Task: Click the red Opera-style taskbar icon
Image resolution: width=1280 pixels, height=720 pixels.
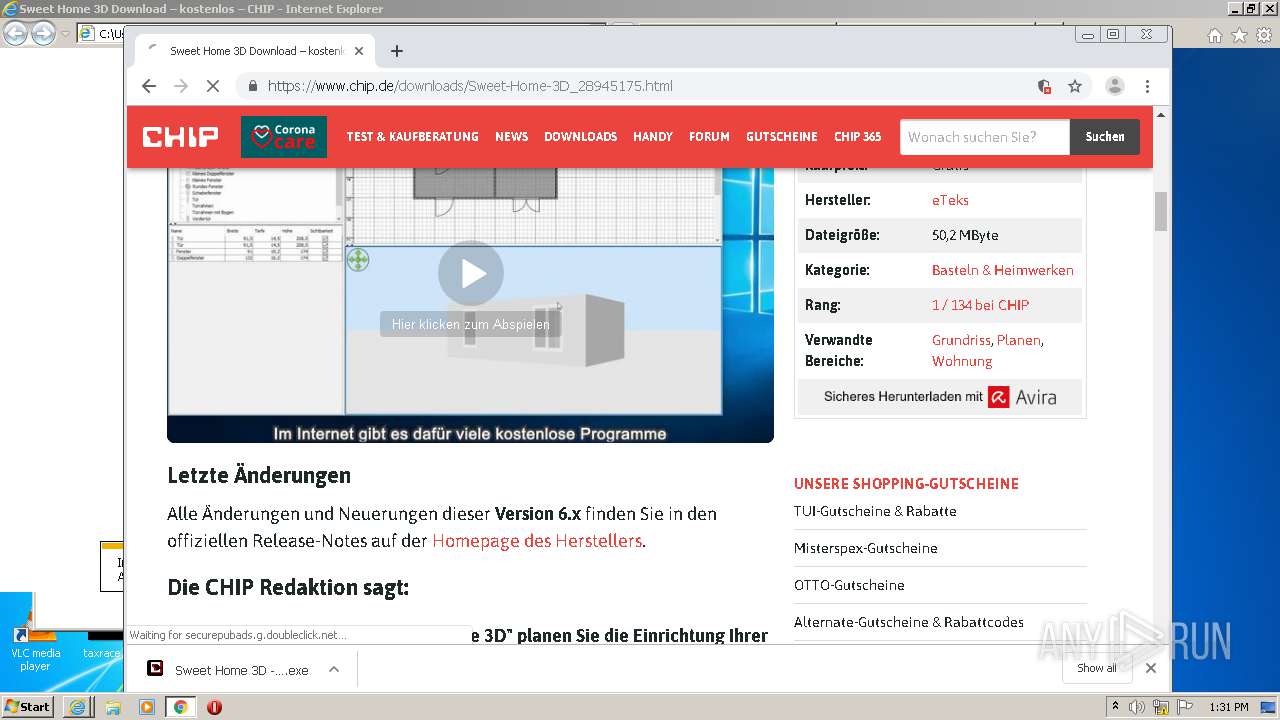Action: click(x=214, y=707)
